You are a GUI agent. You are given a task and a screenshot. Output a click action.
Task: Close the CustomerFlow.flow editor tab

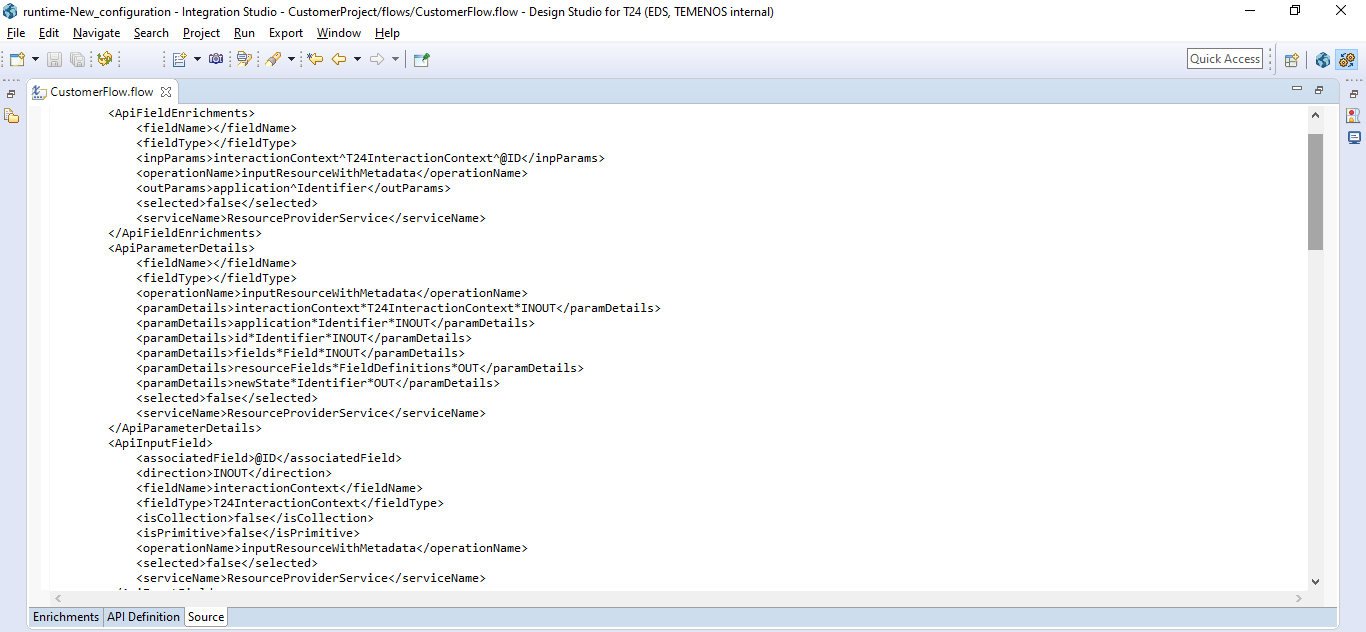[x=167, y=92]
